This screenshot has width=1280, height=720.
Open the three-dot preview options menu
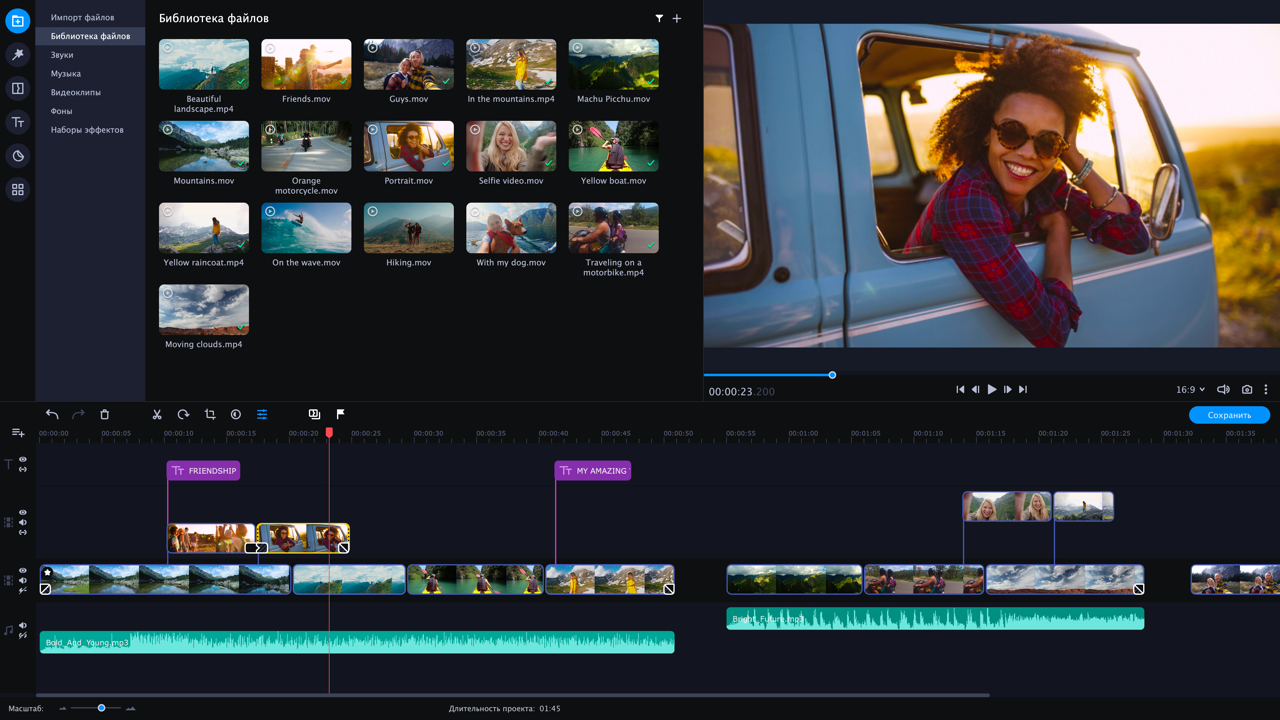pyautogui.click(x=1266, y=390)
